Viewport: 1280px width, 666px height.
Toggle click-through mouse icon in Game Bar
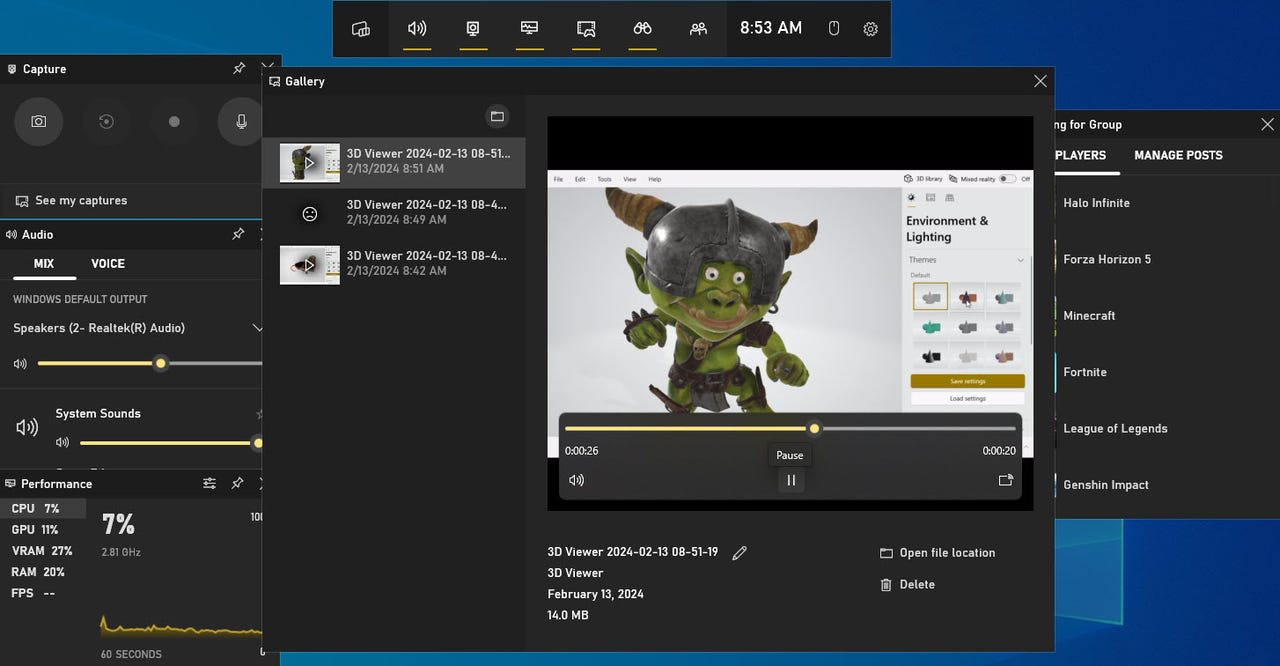[834, 29]
